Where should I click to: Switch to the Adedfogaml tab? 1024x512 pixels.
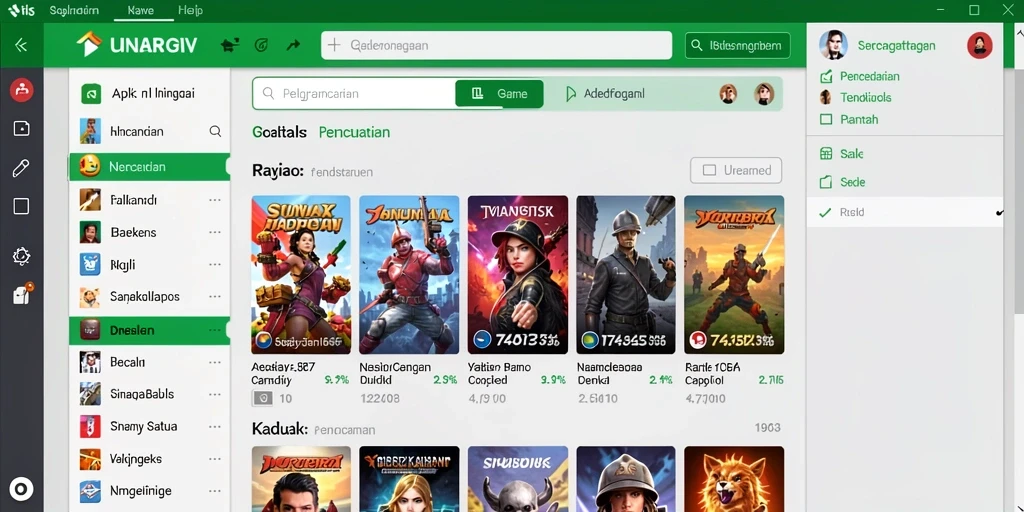coord(605,94)
